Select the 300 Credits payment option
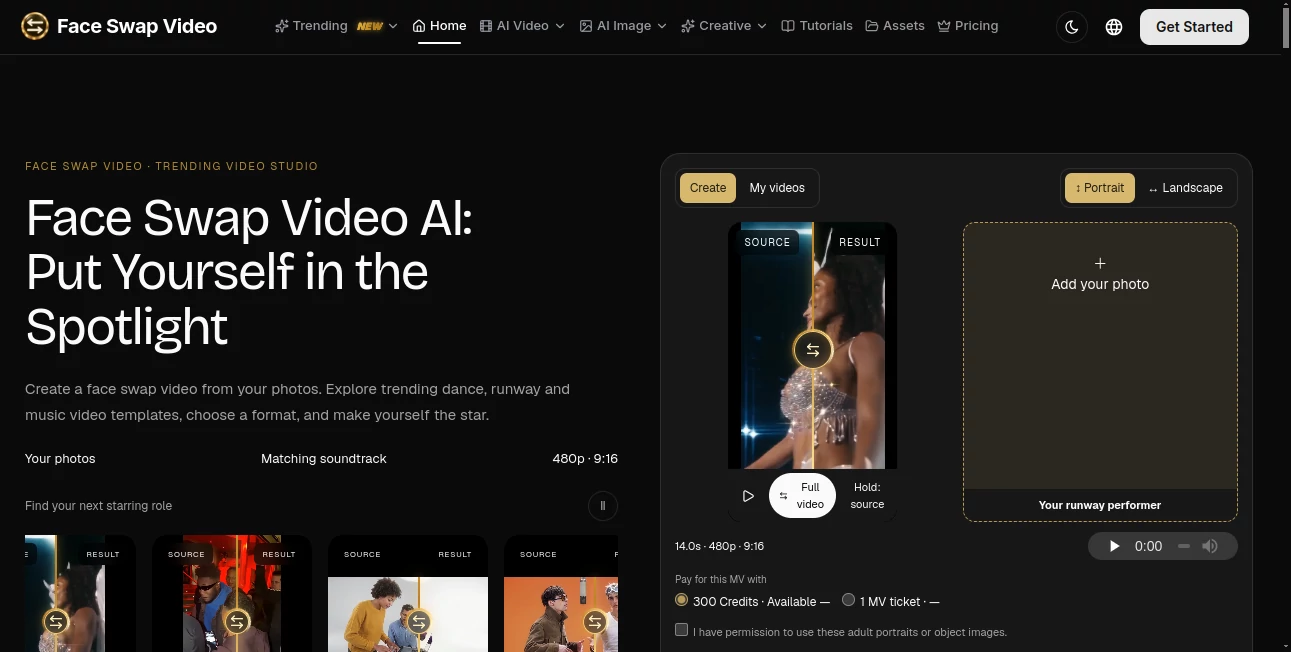The image size is (1291, 652). pos(681,600)
